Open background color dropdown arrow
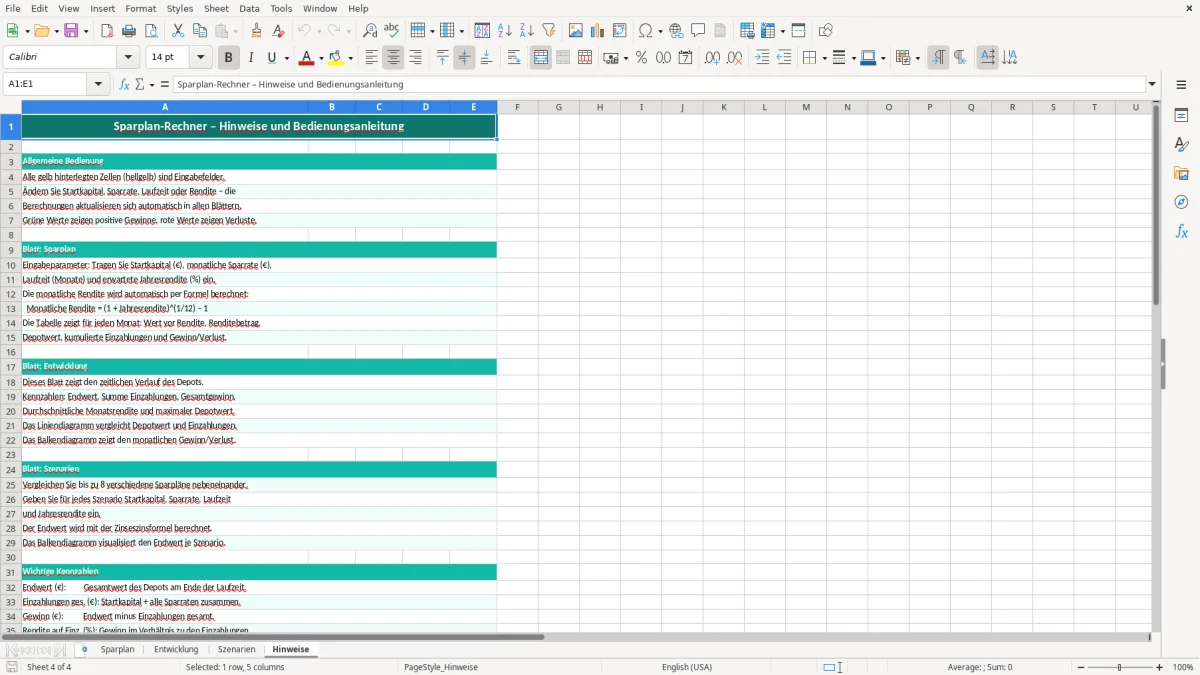 (350, 59)
